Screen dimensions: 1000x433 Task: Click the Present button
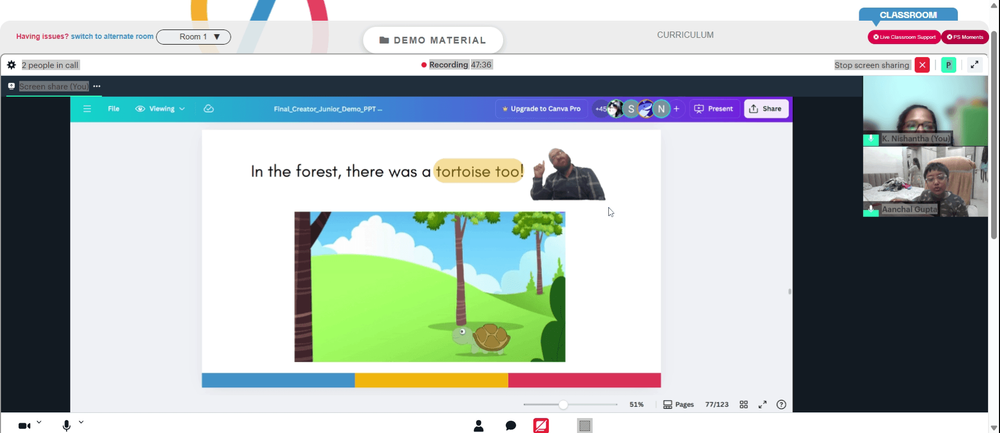pos(714,109)
